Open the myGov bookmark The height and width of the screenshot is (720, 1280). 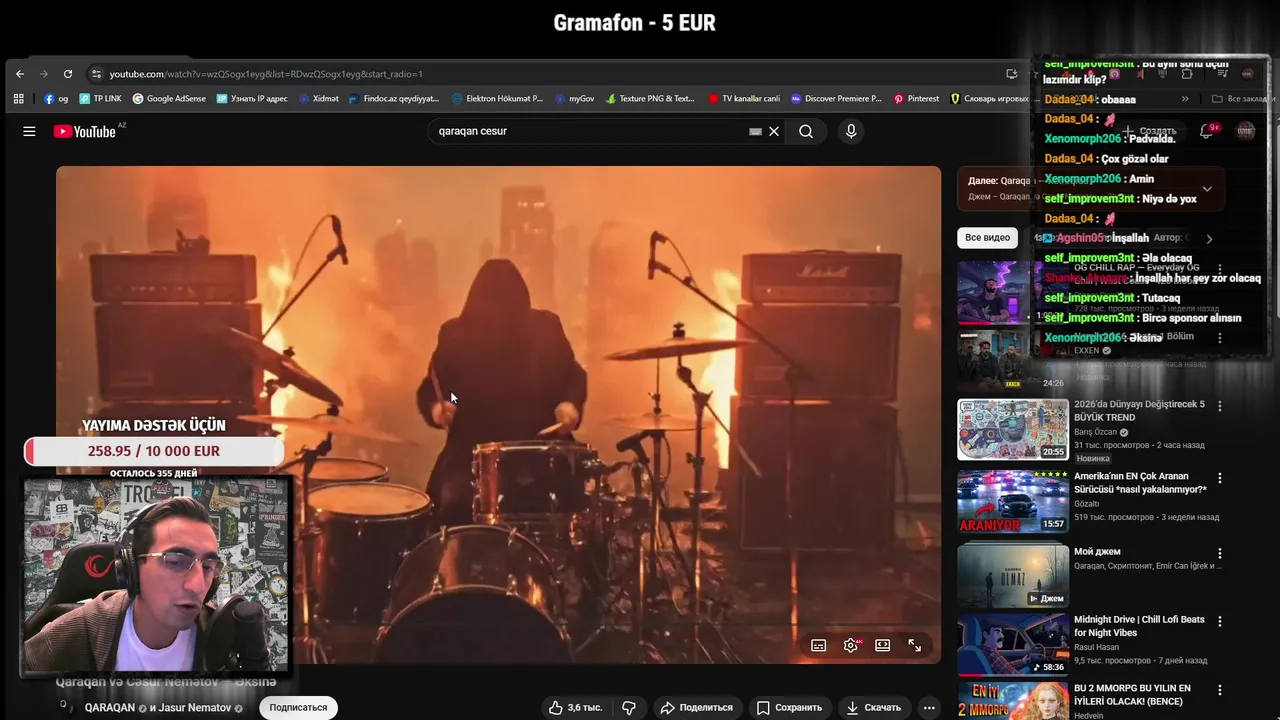[574, 99]
